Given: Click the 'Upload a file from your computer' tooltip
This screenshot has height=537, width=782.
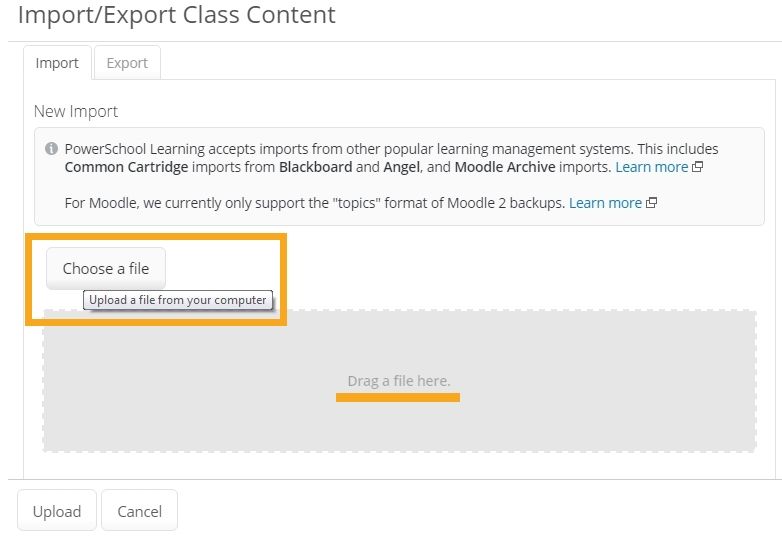Looking at the screenshot, I should click(178, 300).
